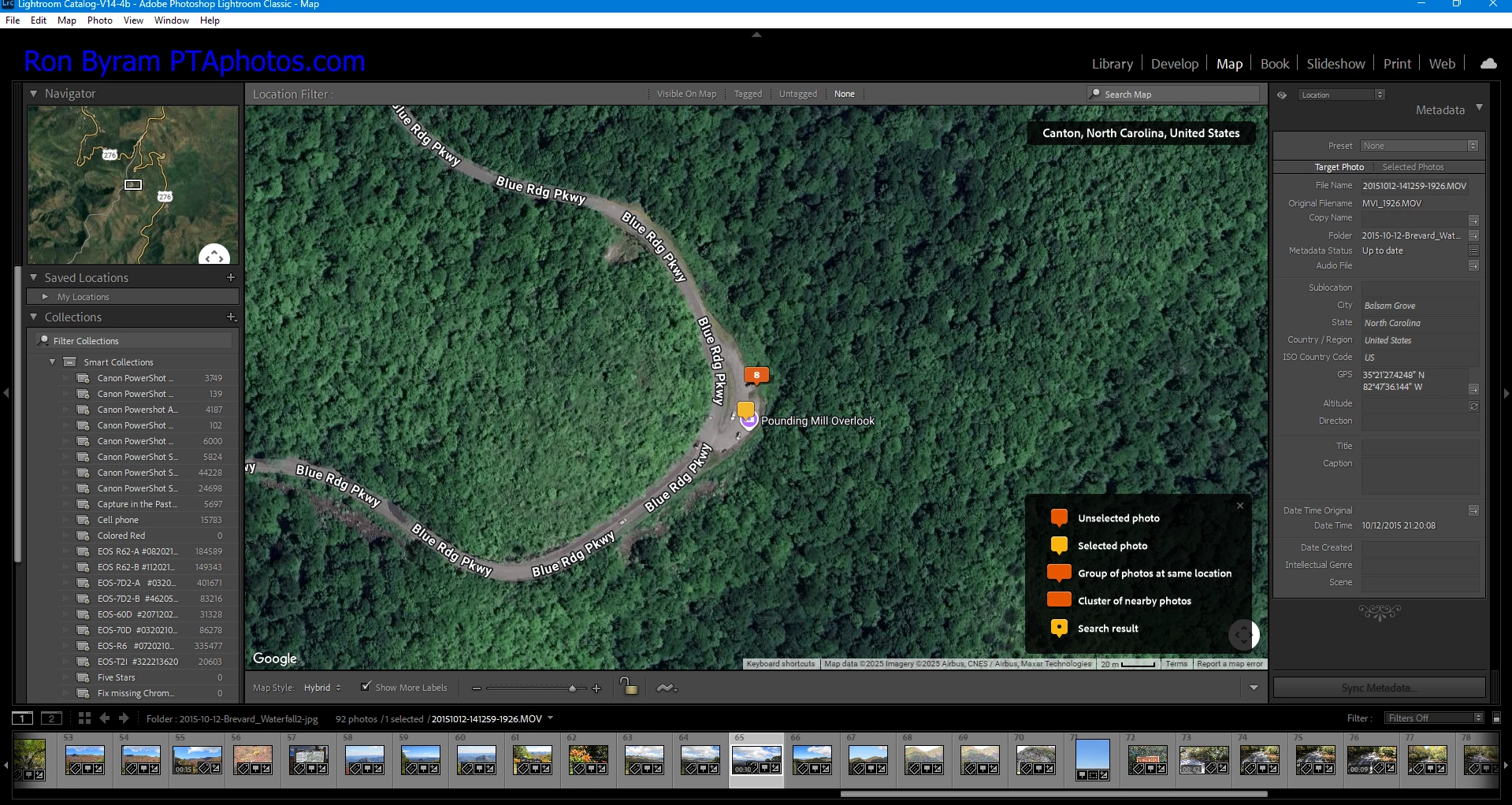The width and height of the screenshot is (1512, 805).
Task: Click the zoom in plus icon
Action: [x=596, y=688]
